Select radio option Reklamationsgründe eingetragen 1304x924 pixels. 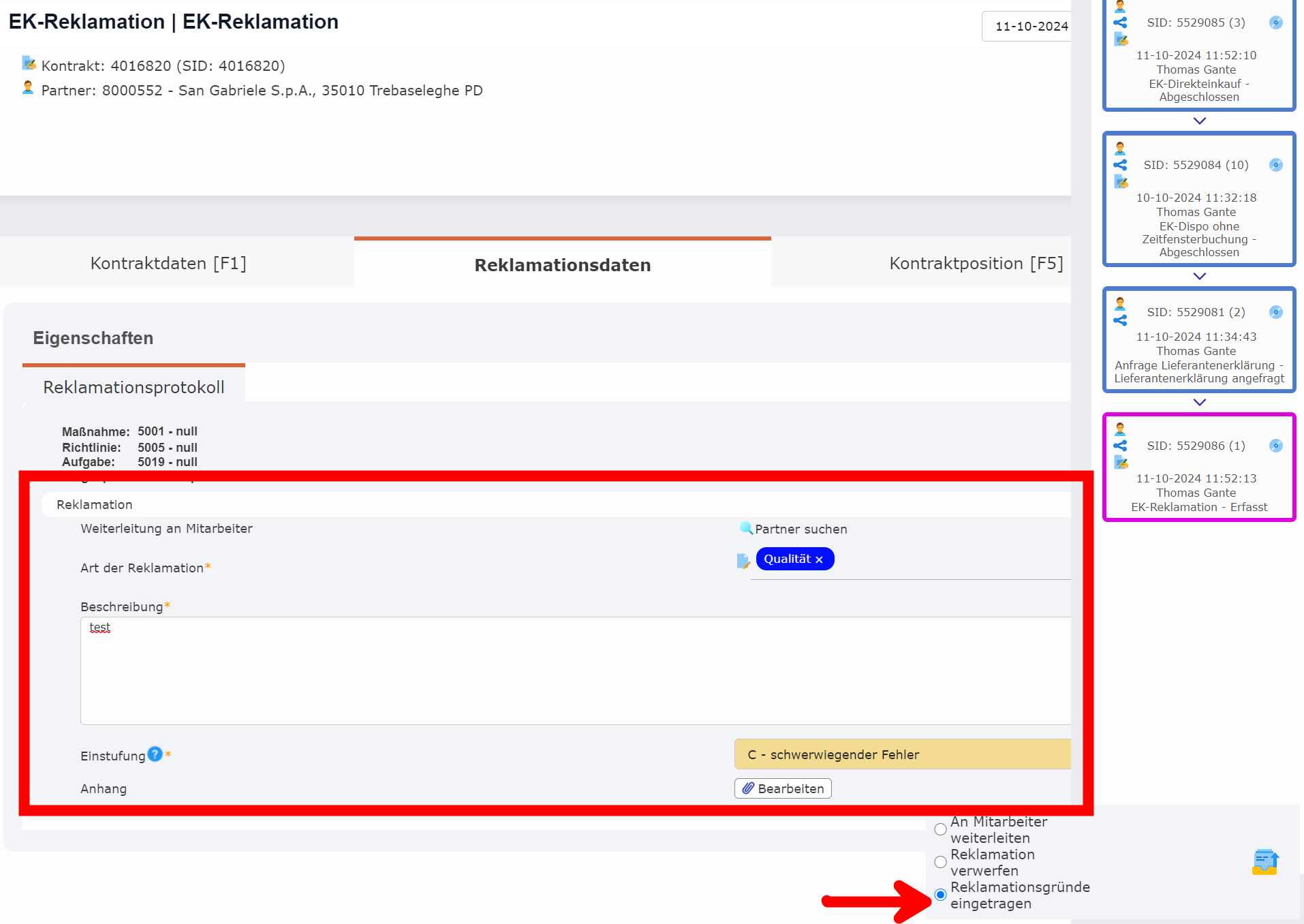[940, 894]
